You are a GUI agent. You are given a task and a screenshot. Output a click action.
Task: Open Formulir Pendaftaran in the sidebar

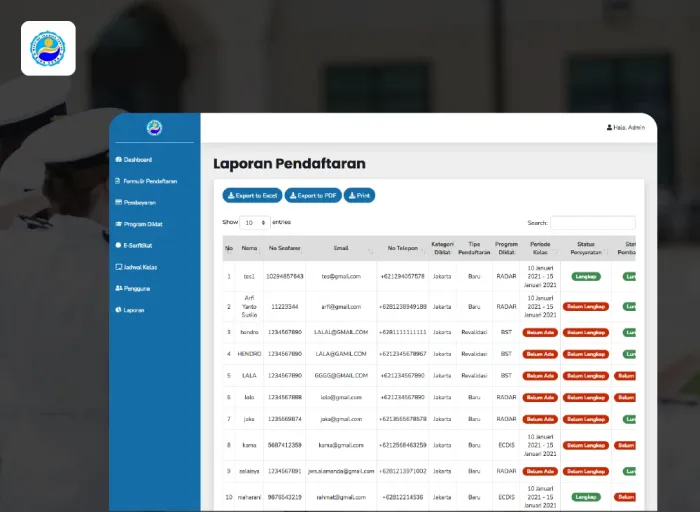(146, 181)
